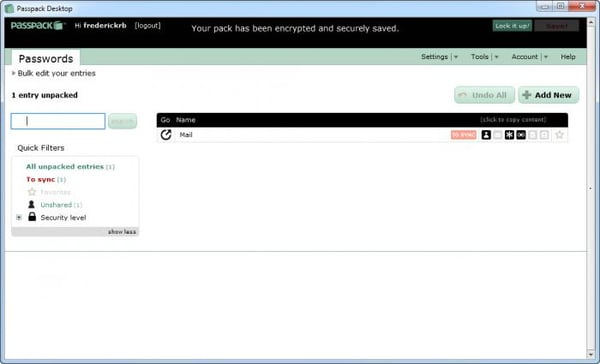Open the Help menu item

[568, 57]
